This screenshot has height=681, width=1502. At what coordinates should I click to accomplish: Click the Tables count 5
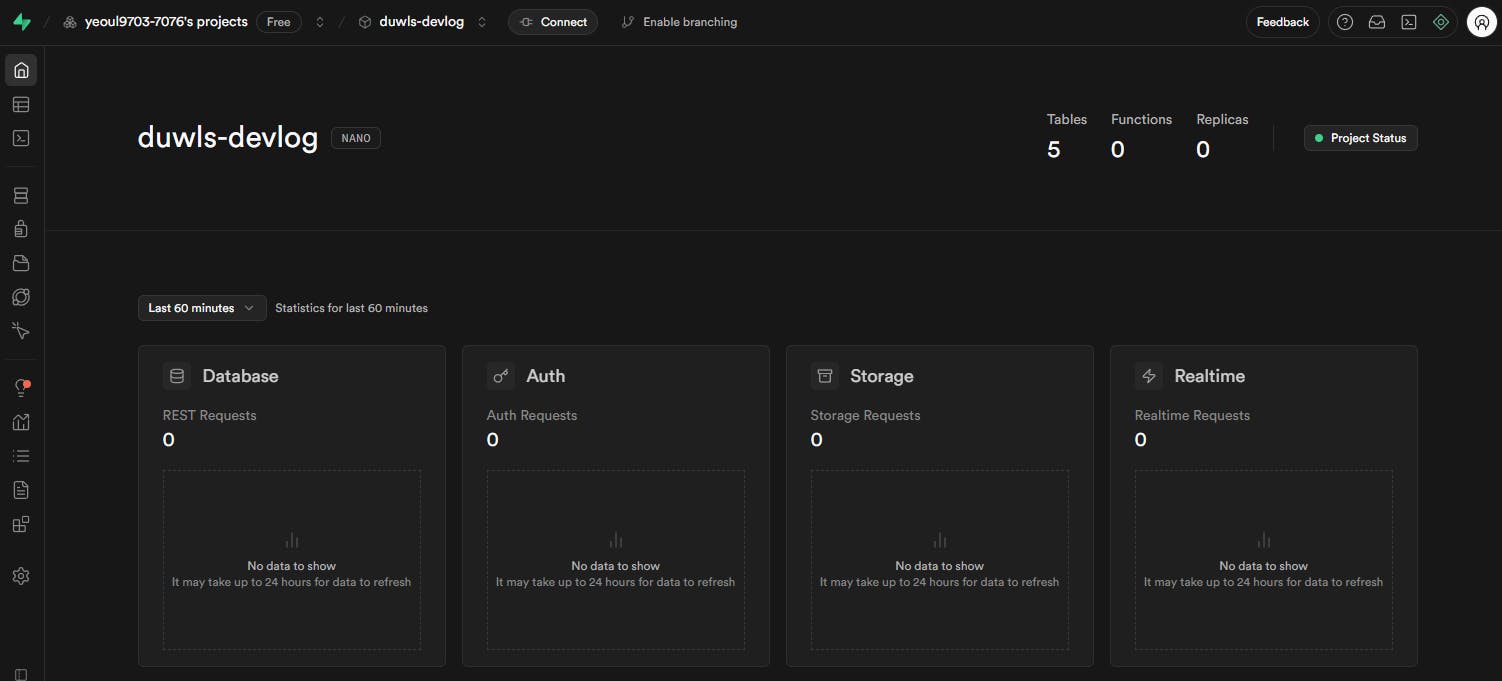(1053, 150)
